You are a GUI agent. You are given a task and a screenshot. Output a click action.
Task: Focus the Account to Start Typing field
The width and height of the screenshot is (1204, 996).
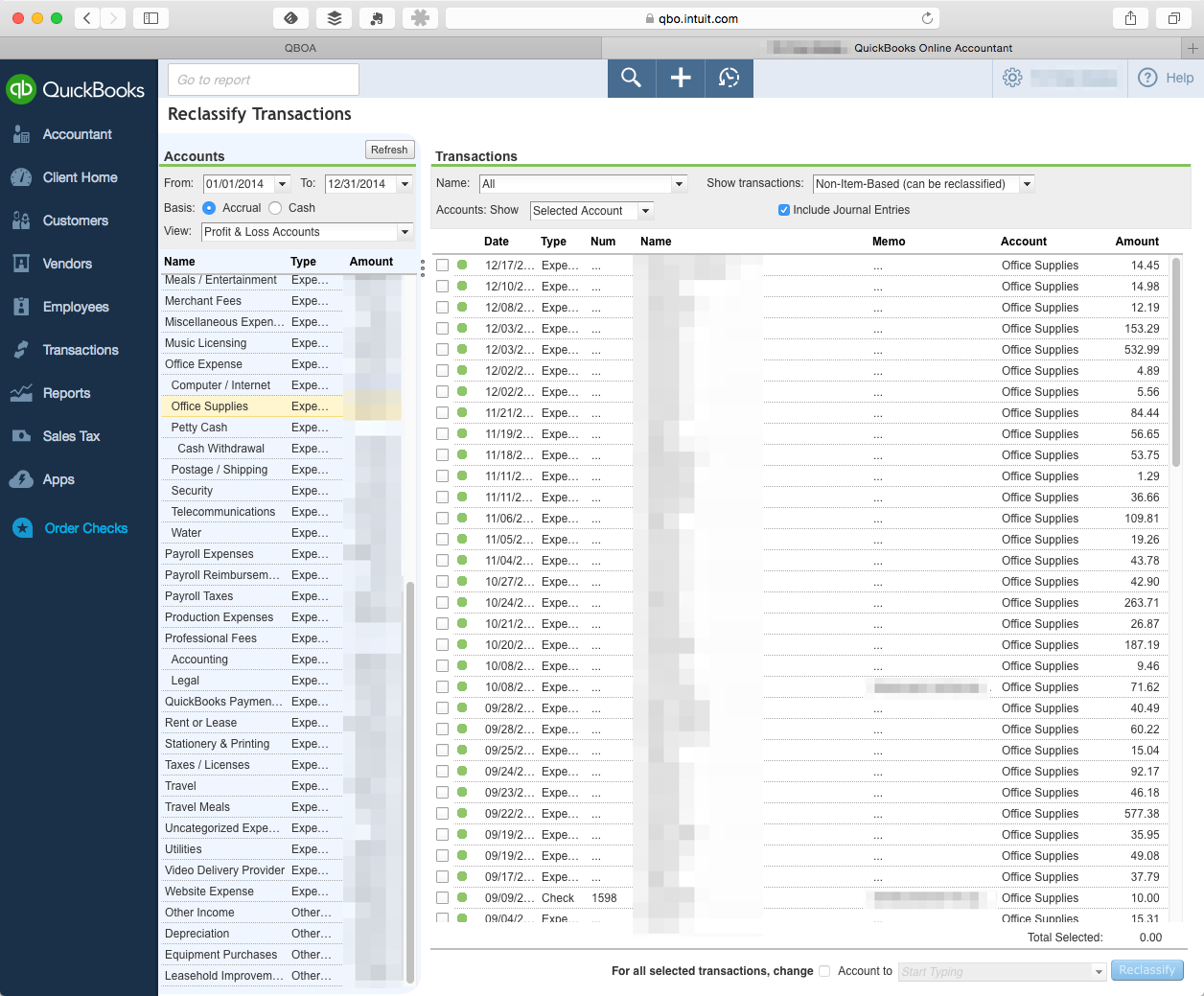[x=995, y=972]
